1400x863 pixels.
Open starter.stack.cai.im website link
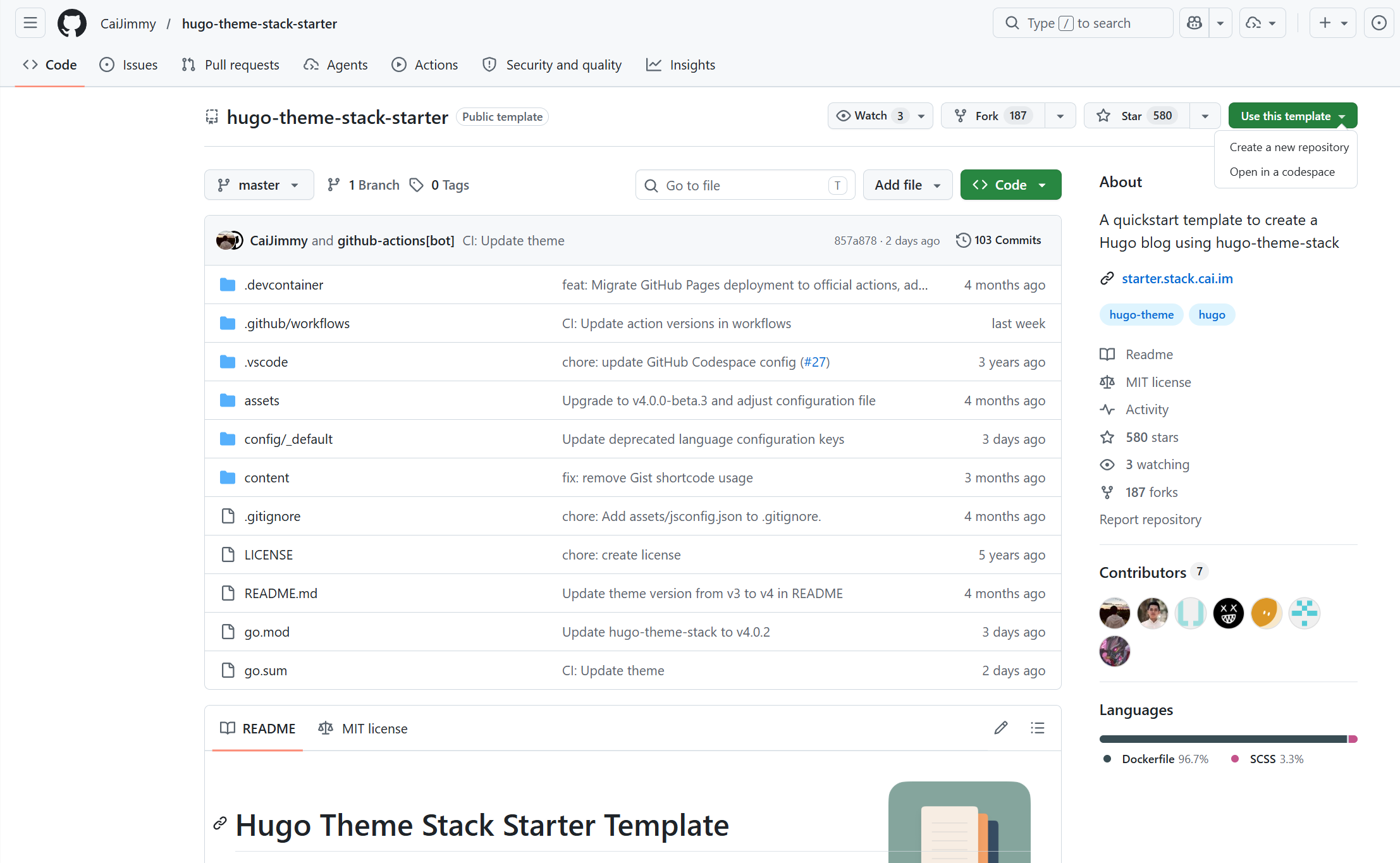(1177, 279)
